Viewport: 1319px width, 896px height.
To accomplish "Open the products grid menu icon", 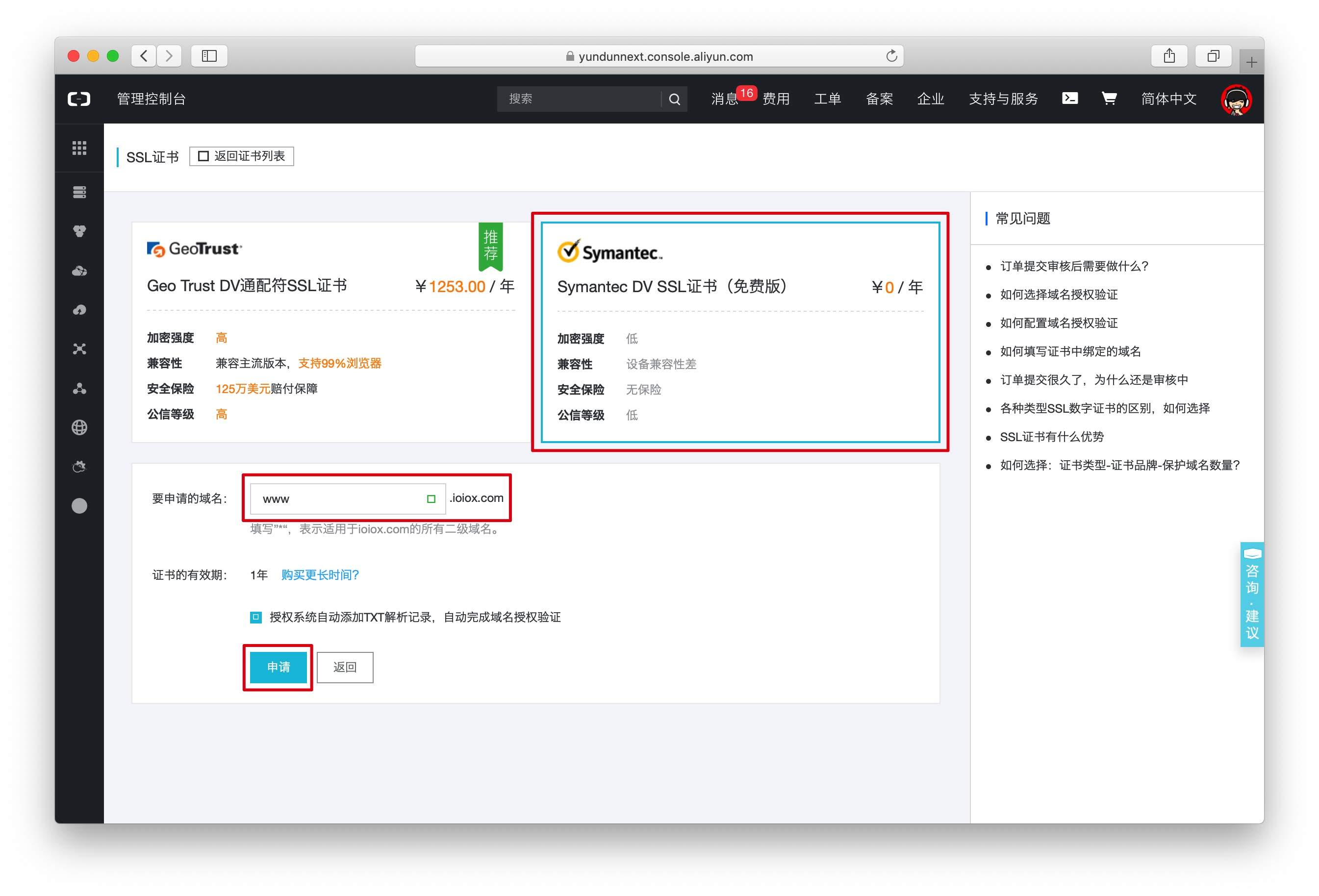I will pyautogui.click(x=79, y=148).
